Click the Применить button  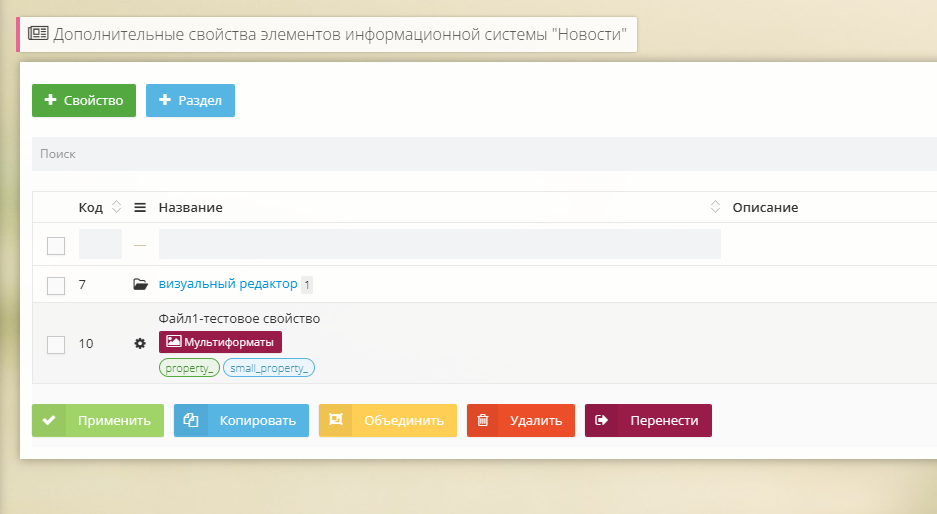pyautogui.click(x=98, y=421)
